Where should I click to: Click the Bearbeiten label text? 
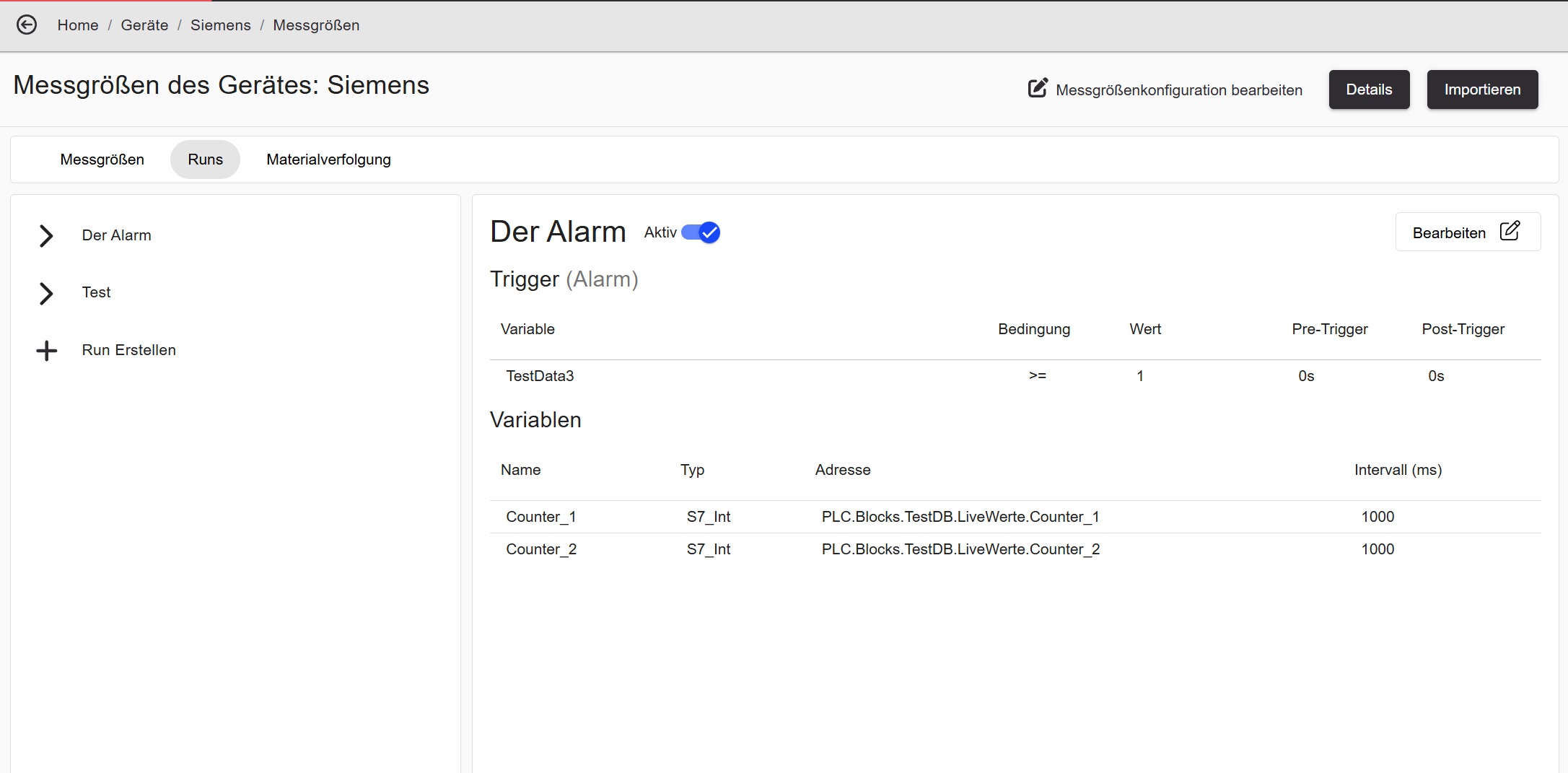coord(1449,233)
